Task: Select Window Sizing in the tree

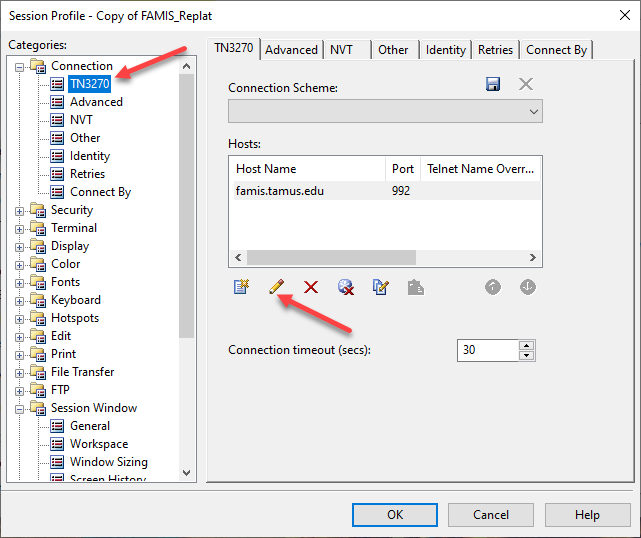Action: pos(109,462)
